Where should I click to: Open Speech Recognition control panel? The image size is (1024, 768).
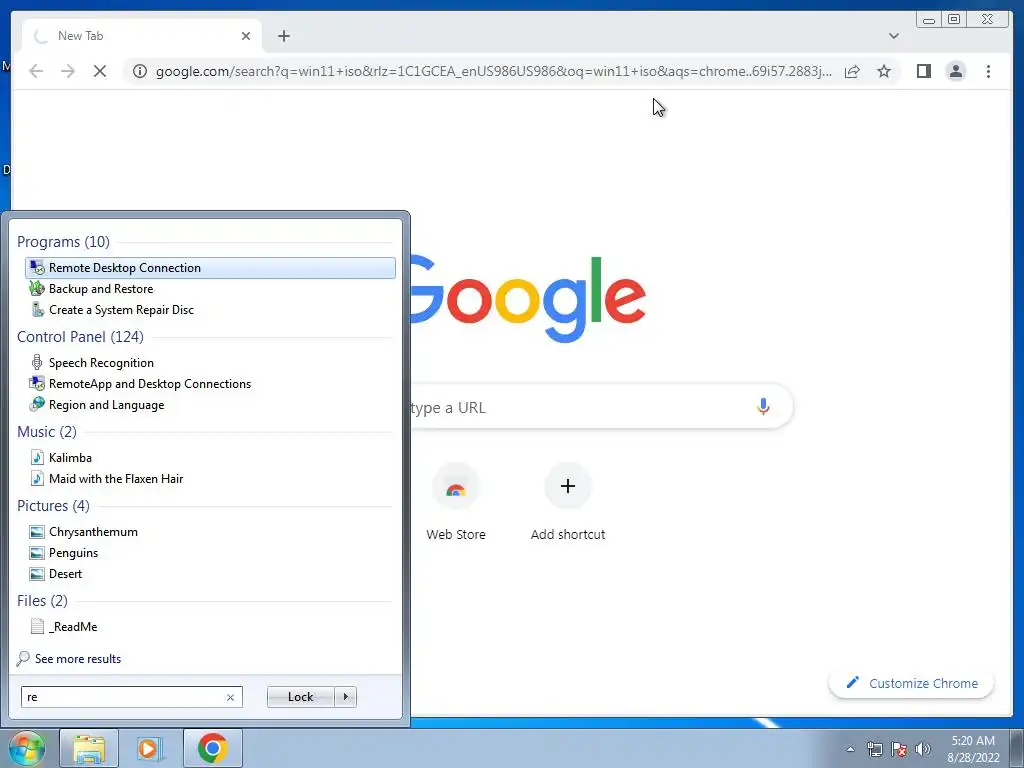(210, 362)
